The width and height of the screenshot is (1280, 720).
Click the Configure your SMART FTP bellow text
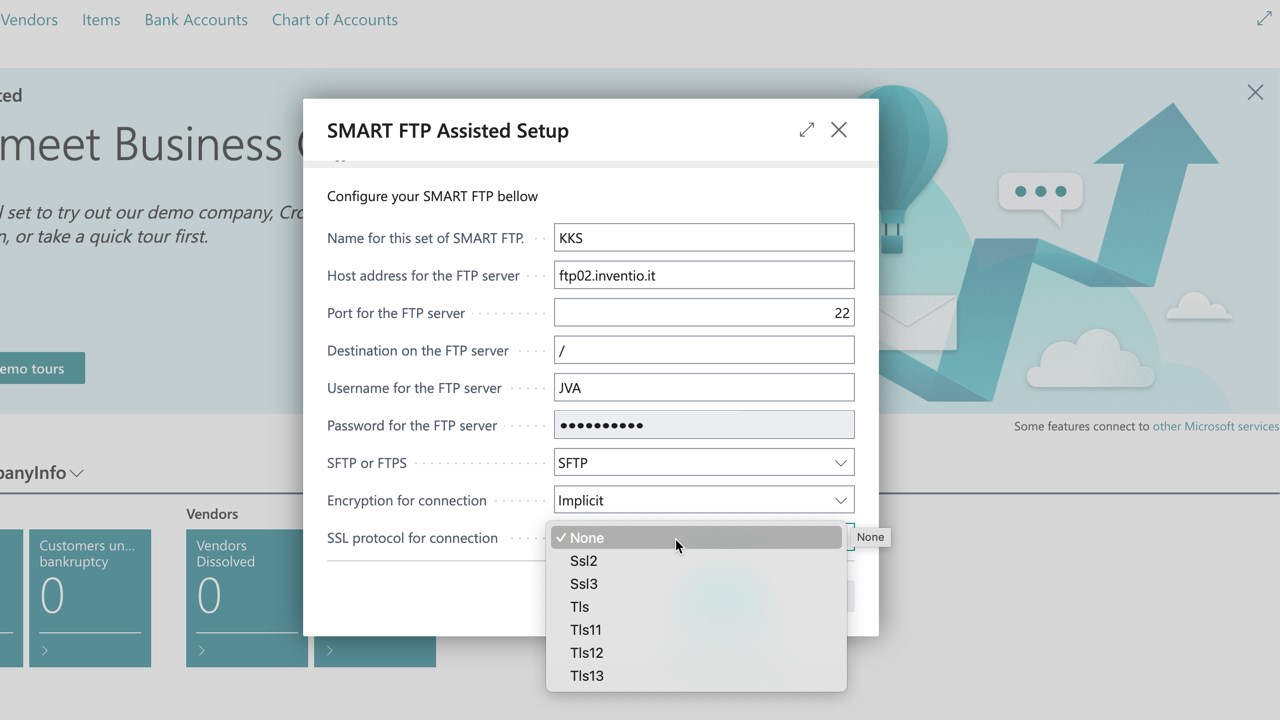(x=432, y=196)
